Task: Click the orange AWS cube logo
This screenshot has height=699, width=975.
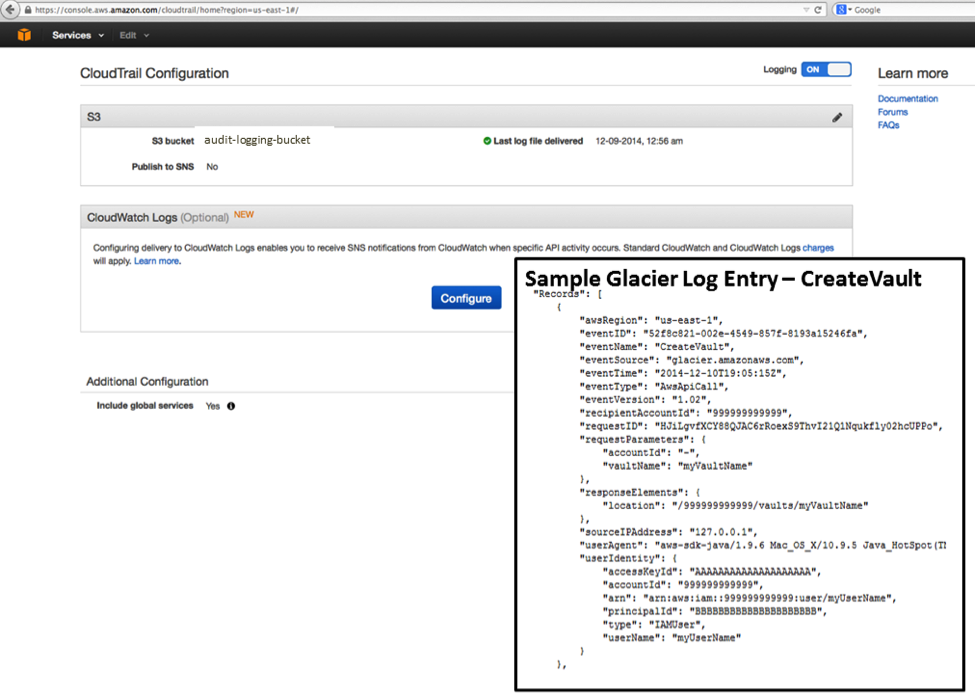Action: (24, 35)
